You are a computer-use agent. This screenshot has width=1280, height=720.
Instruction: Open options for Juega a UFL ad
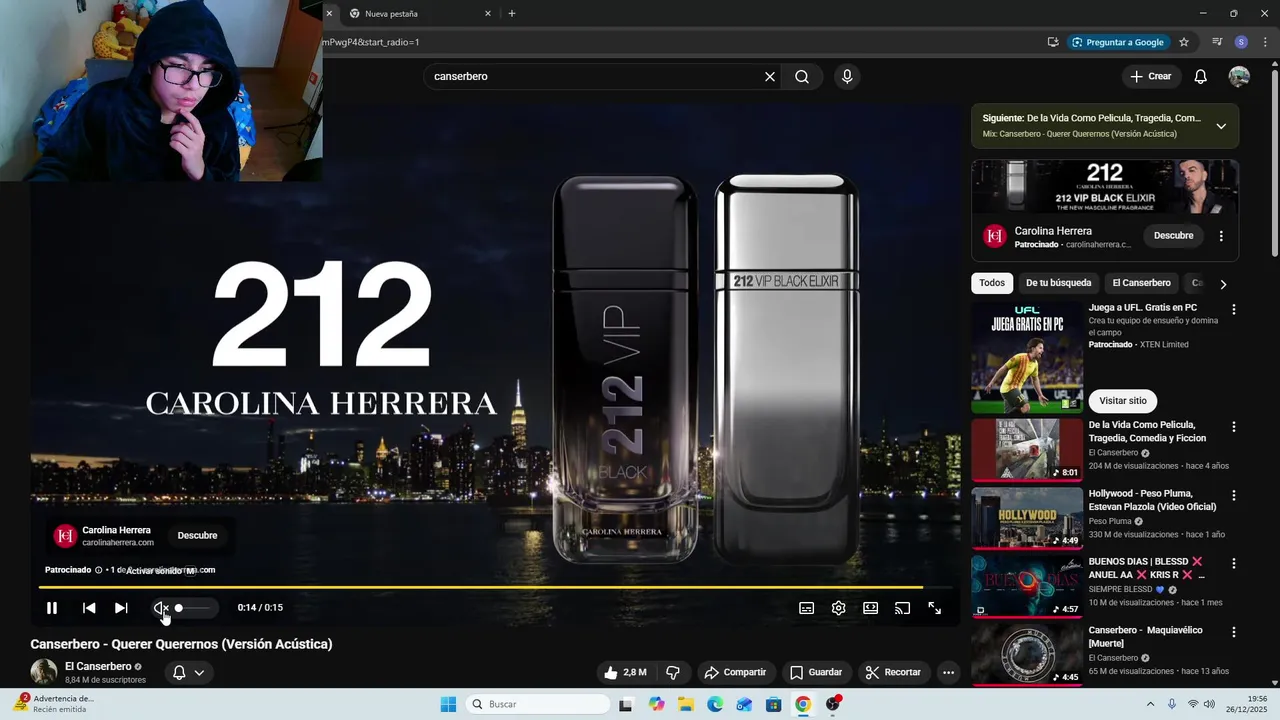1234,310
